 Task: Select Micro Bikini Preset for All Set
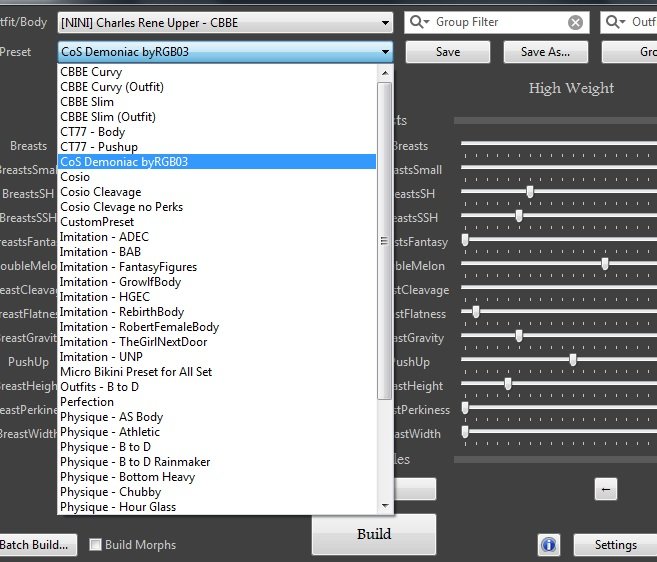click(x=217, y=372)
